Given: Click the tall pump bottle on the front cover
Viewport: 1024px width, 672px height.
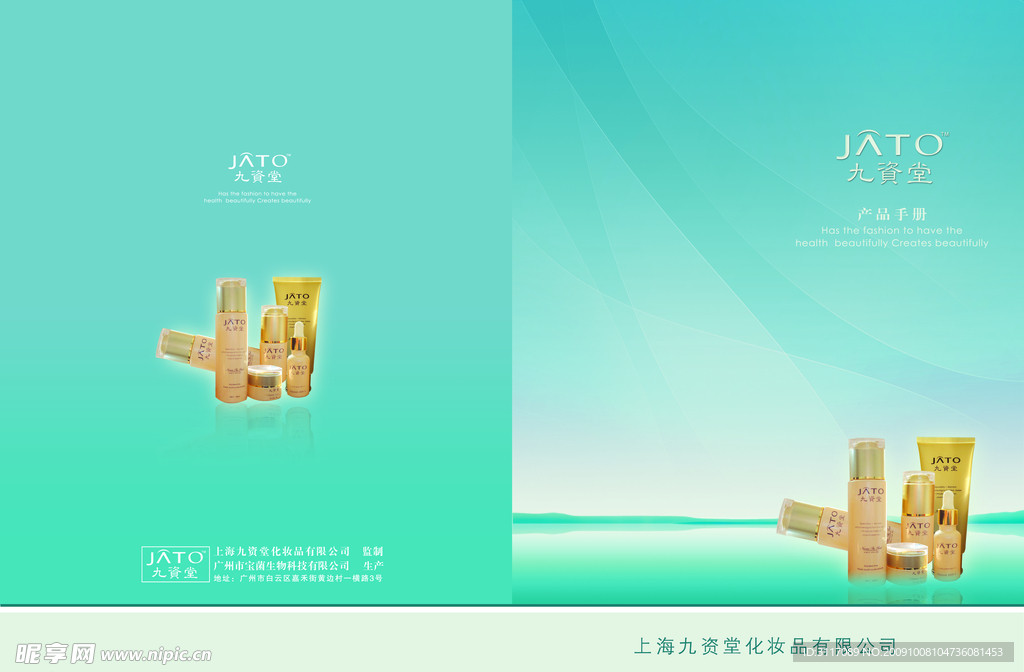Looking at the screenshot, I should coord(867,511).
